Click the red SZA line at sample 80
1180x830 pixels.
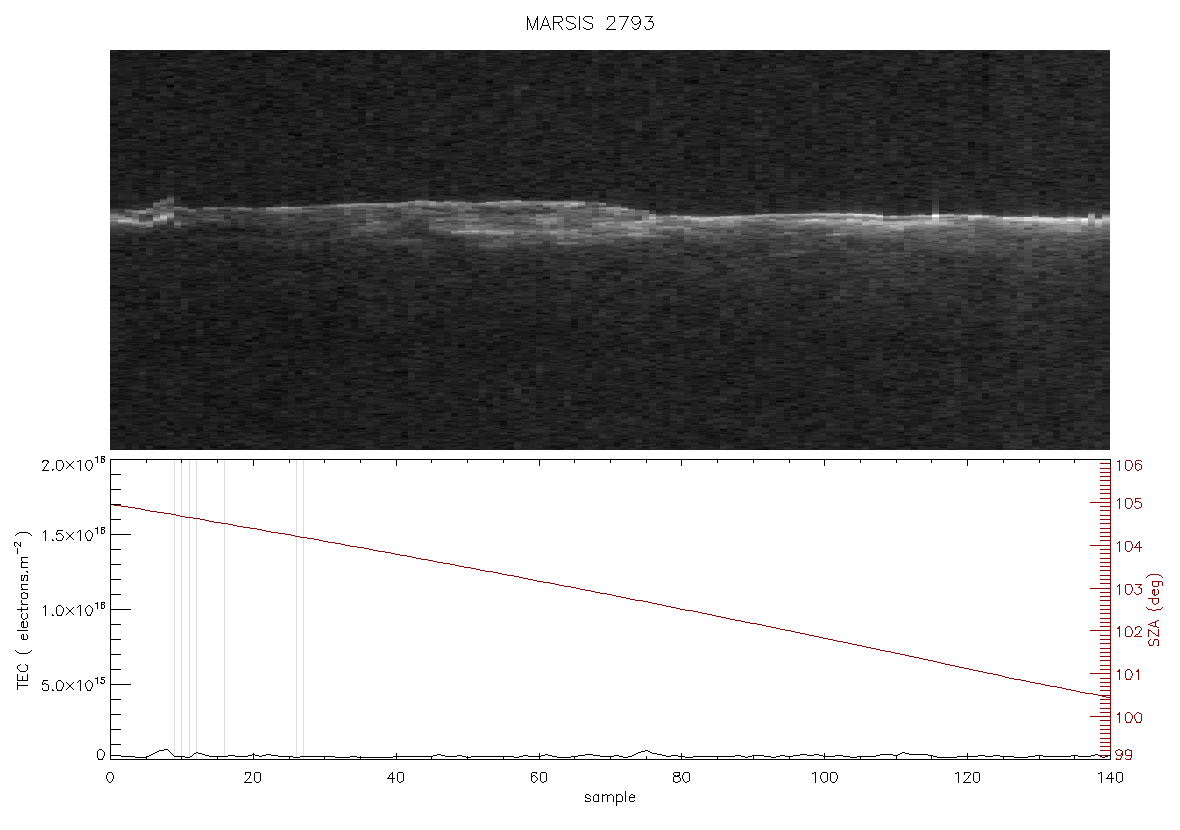[x=681, y=608]
